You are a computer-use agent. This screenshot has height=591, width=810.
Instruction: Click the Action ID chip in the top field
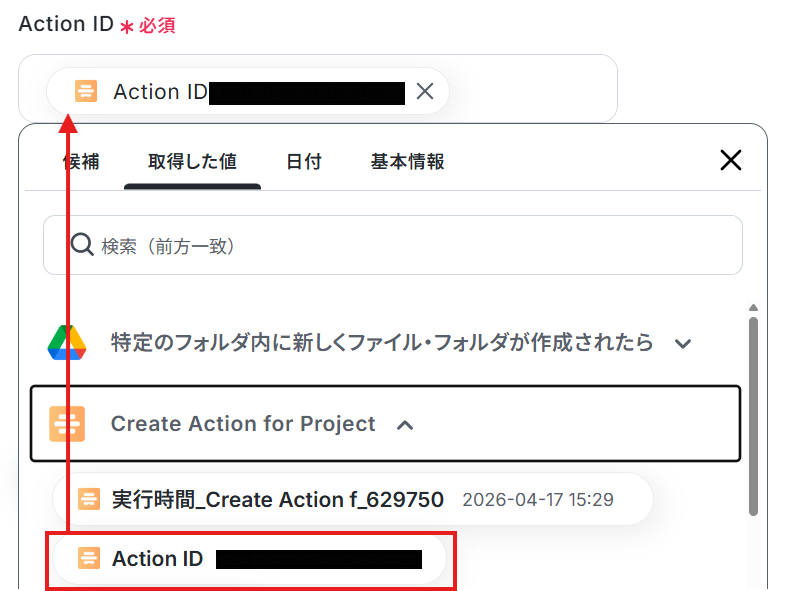point(240,92)
